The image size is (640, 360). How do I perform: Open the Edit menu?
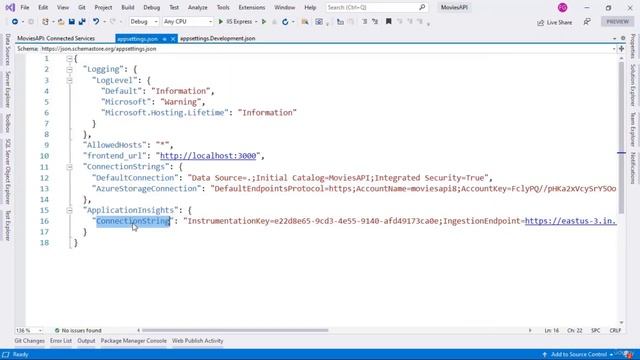(x=43, y=7)
